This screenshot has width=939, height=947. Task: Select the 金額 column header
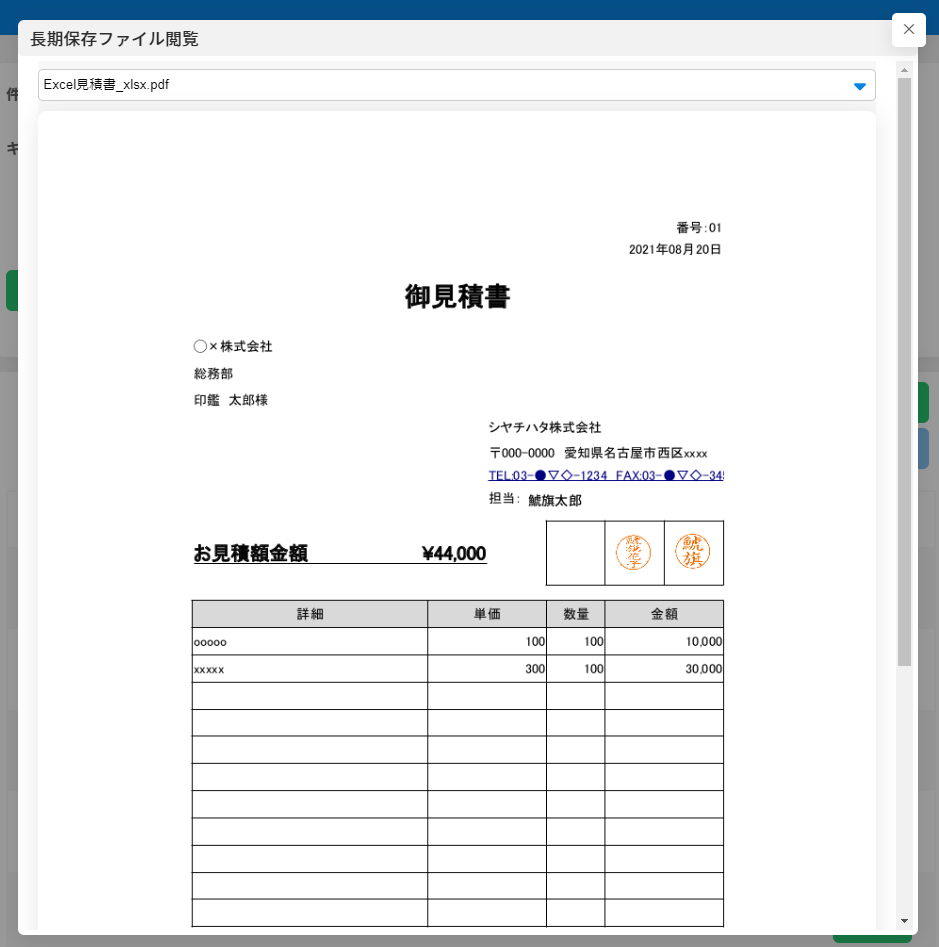click(x=664, y=614)
